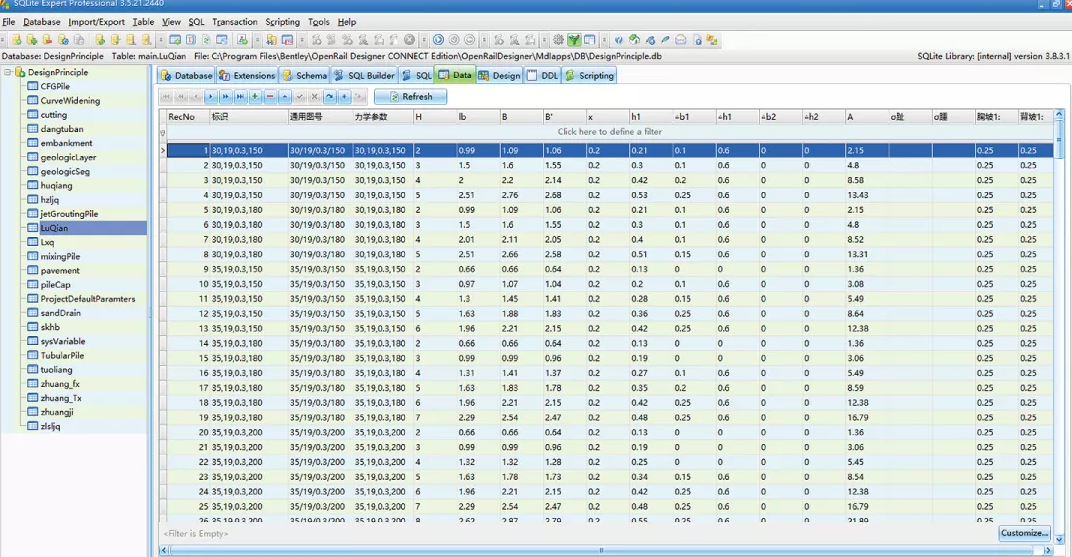Open the Database menu

point(42,22)
